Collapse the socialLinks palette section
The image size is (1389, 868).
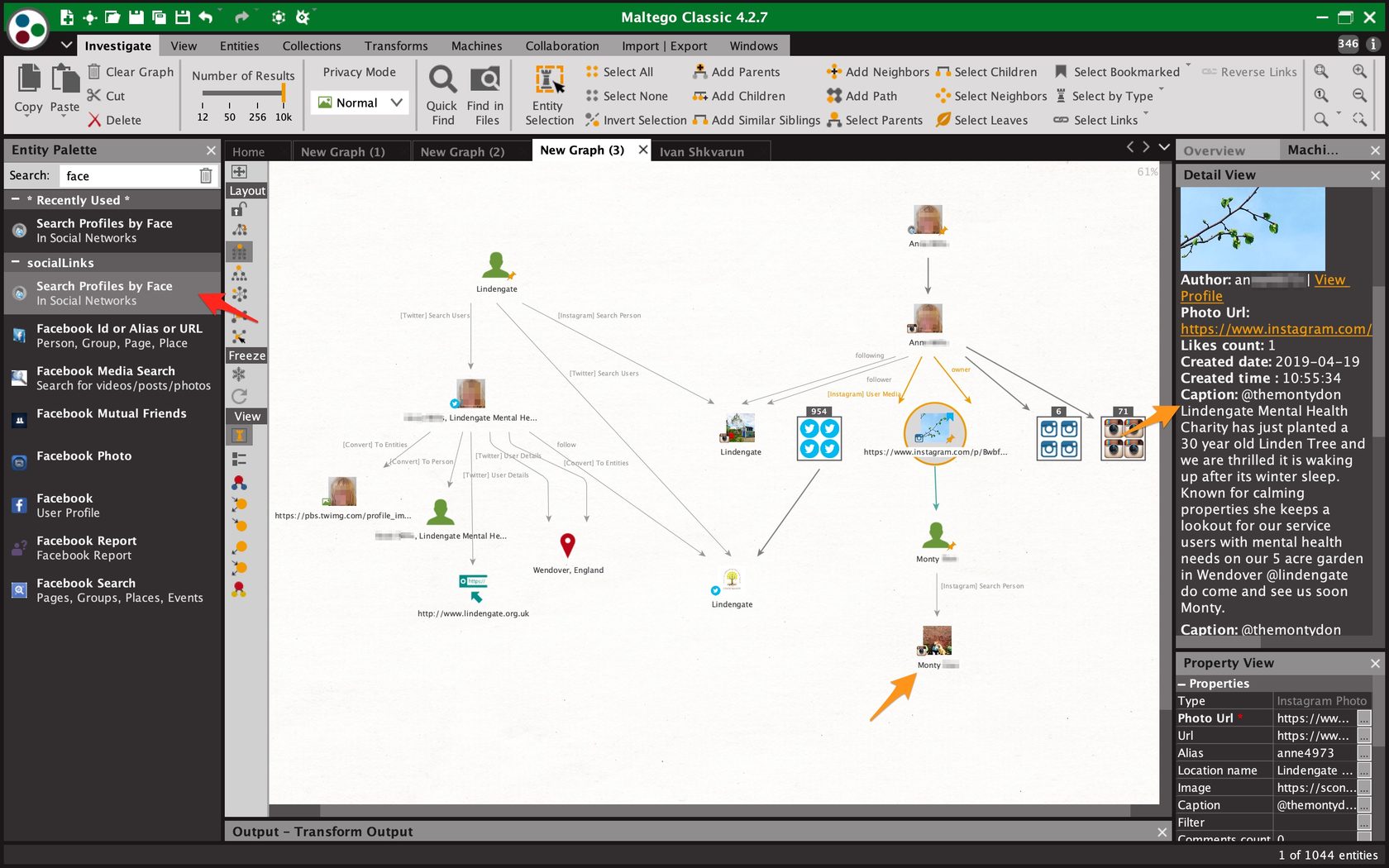[x=15, y=262]
